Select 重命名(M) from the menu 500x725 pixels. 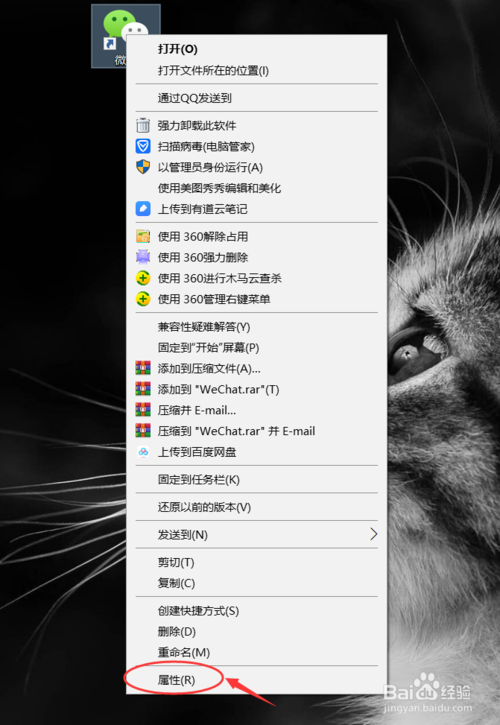pyautogui.click(x=256, y=652)
